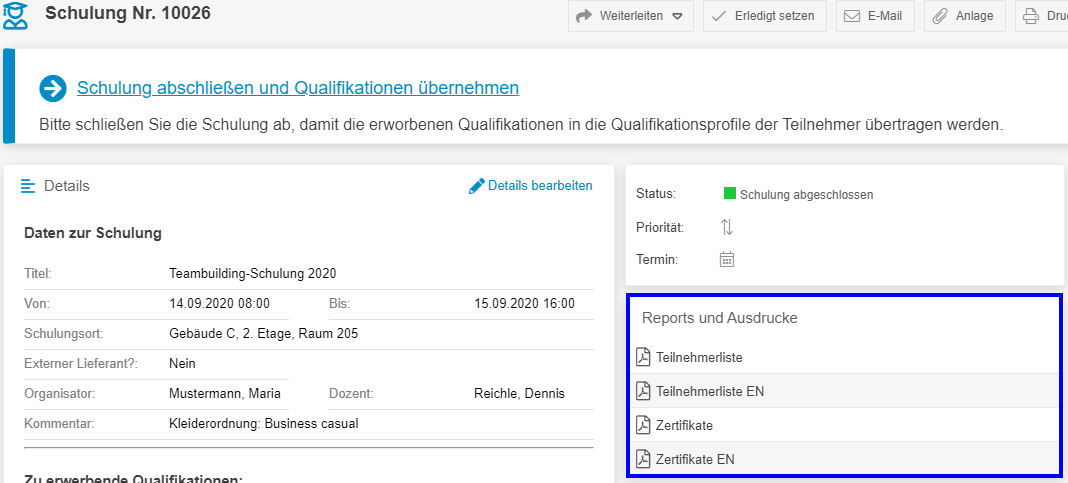Click the Dozent name Reichle, Dennis

(x=519, y=394)
